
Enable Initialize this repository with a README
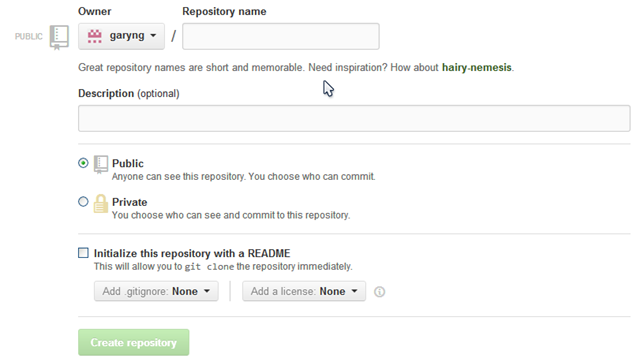pyautogui.click(x=83, y=253)
